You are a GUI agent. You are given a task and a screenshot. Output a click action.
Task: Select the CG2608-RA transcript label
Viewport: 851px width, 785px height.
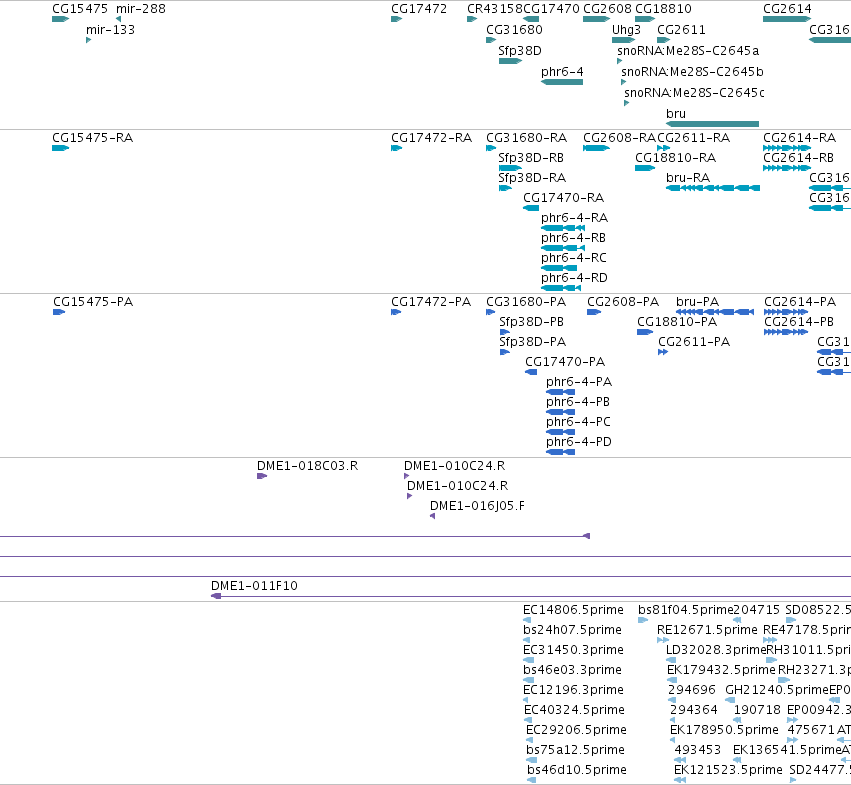(x=619, y=138)
